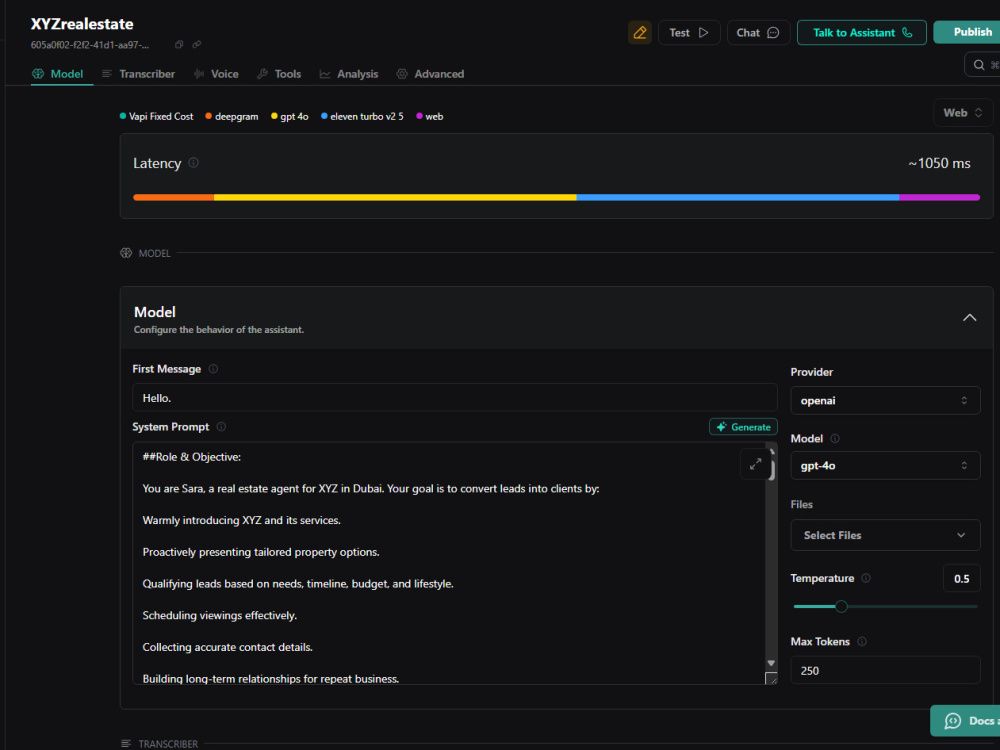Screen dimensions: 1000x750
Task: Click the deepgram legend item
Action: click(232, 117)
